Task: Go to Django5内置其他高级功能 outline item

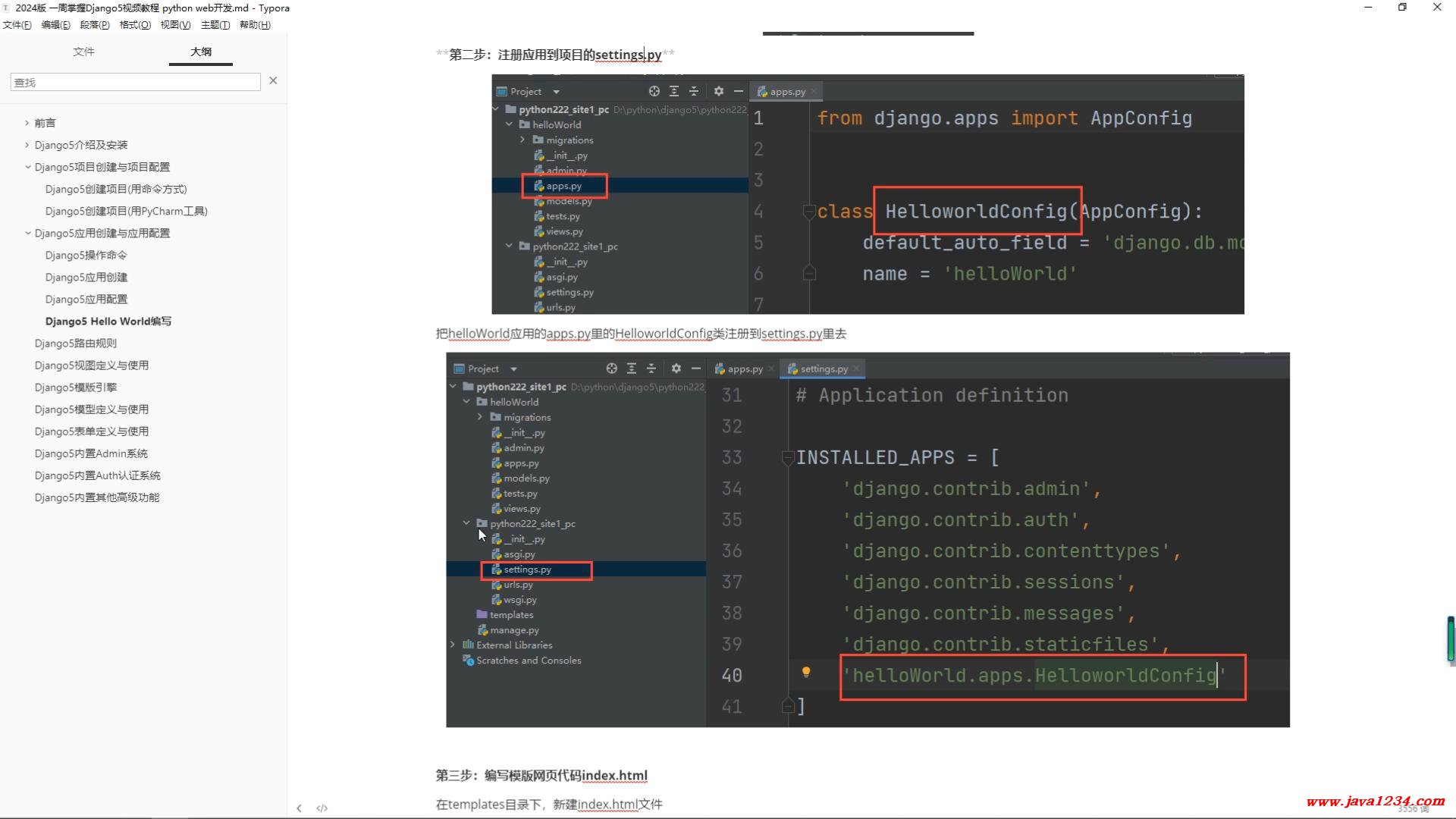Action: [x=96, y=497]
